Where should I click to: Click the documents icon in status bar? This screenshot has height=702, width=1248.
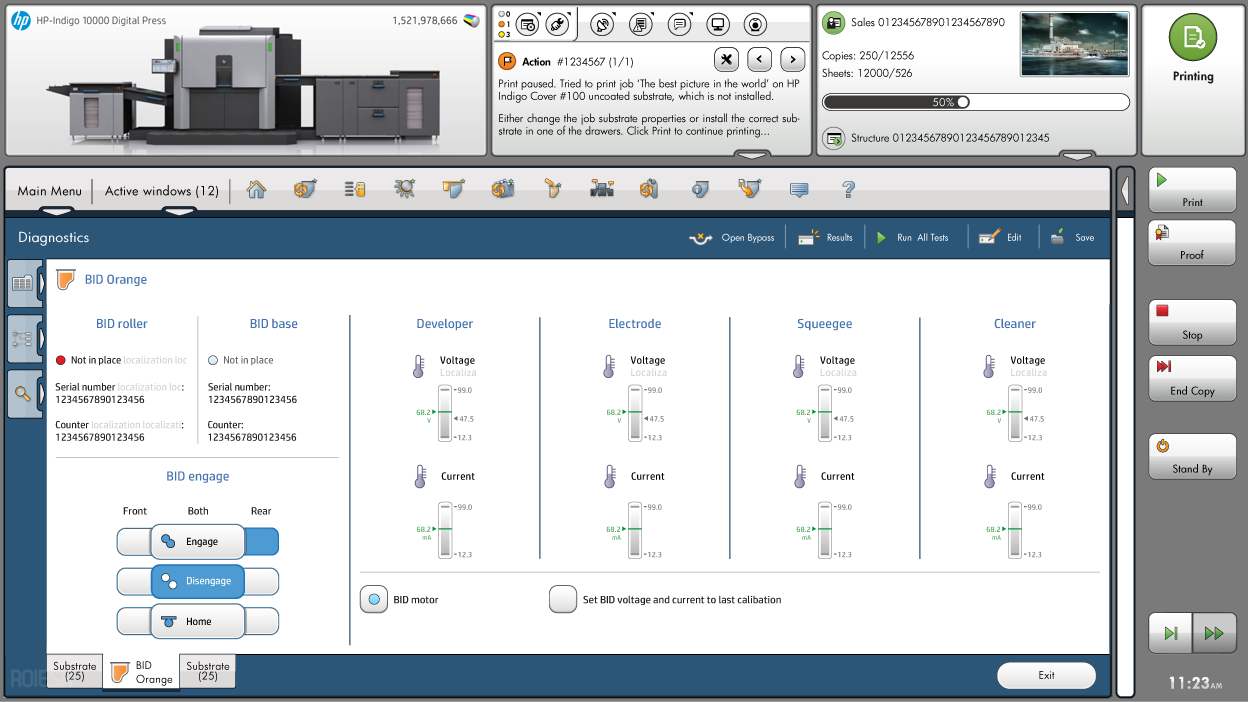click(641, 25)
